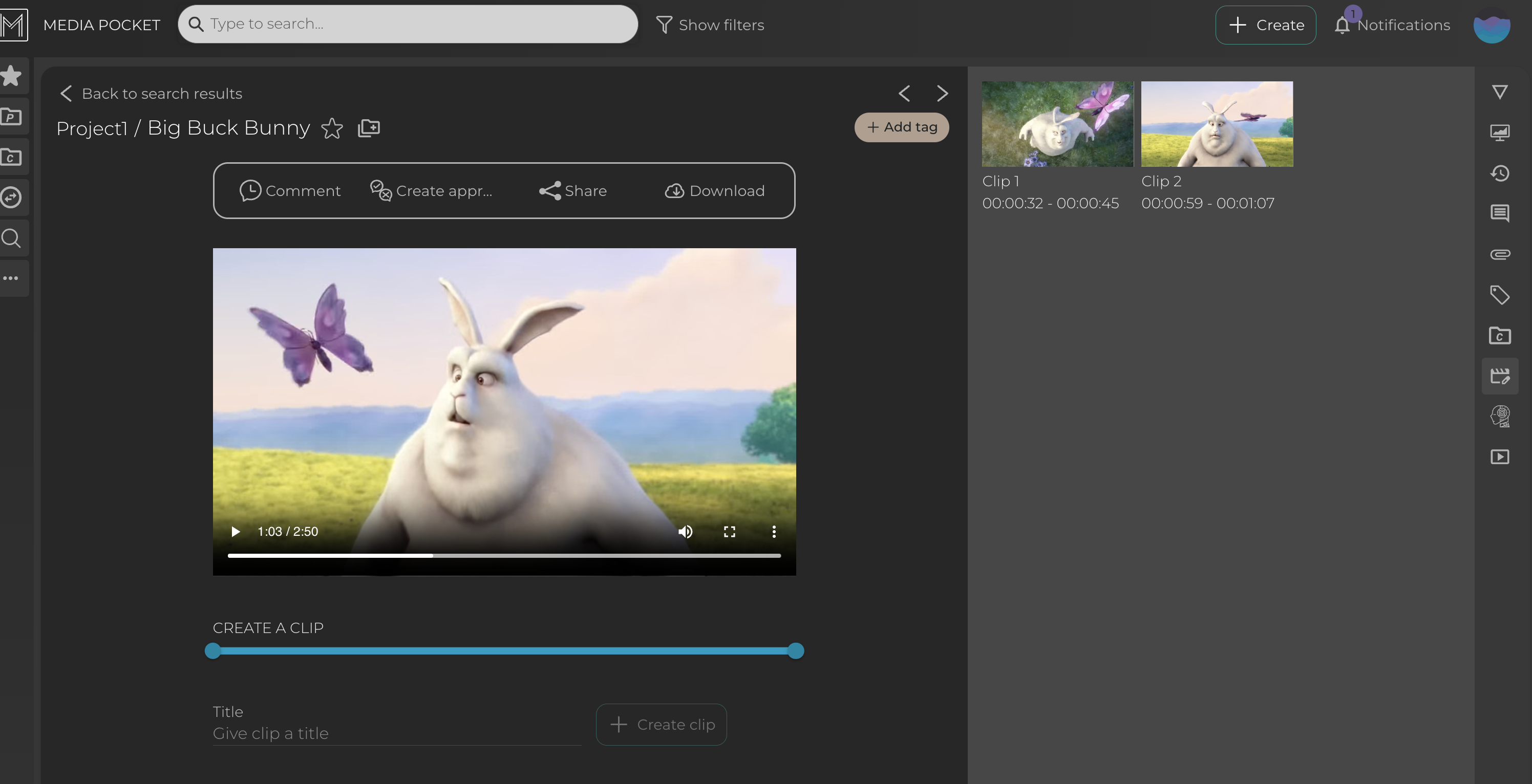1532x784 pixels.
Task: Expand the more options menu in left sidebar
Action: [12, 277]
